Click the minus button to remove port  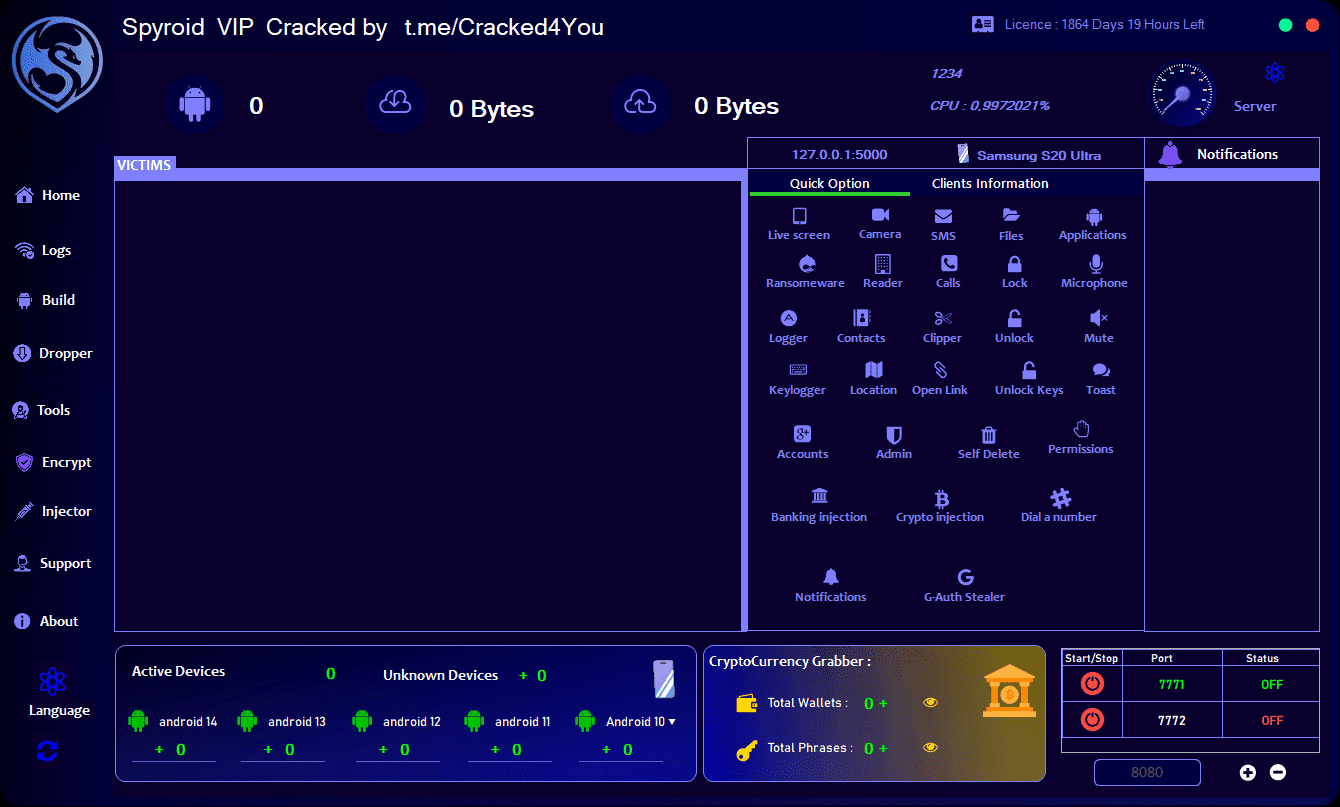click(1277, 772)
